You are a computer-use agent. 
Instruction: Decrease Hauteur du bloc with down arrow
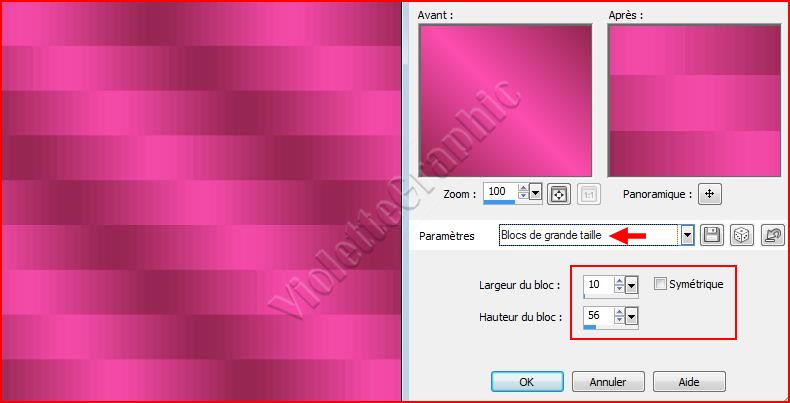click(x=620, y=320)
